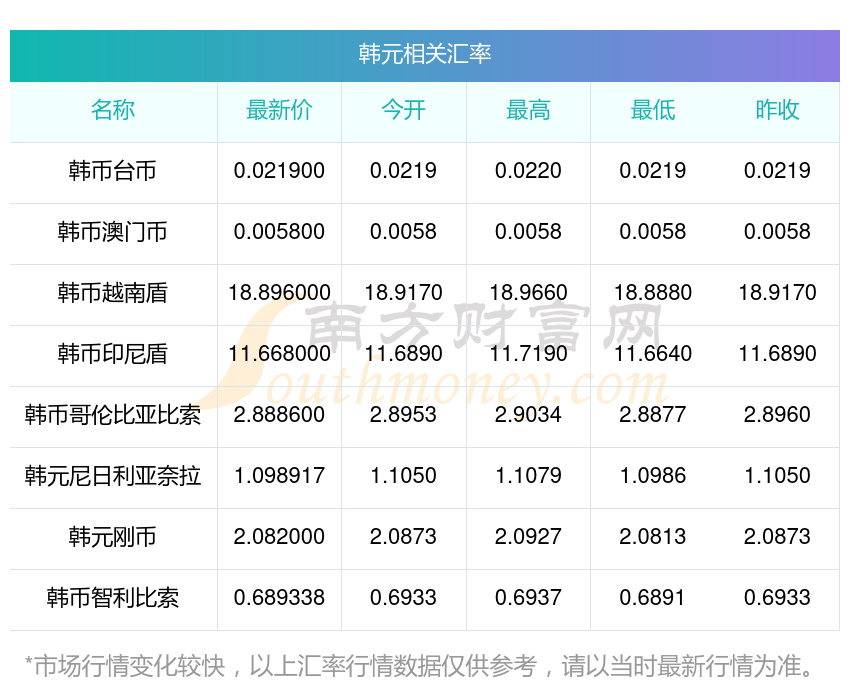Click the lowest value 2.0813
This screenshot has height=698, width=850.
[x=653, y=537]
